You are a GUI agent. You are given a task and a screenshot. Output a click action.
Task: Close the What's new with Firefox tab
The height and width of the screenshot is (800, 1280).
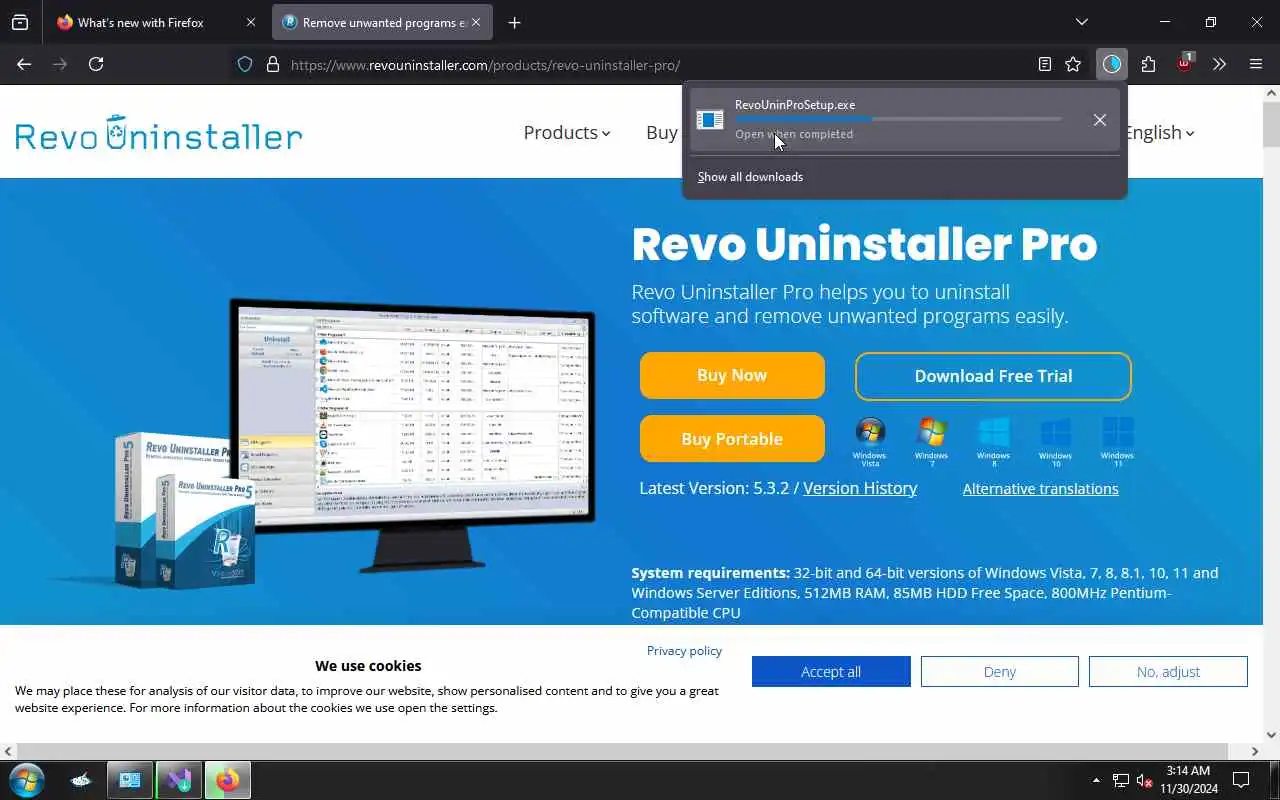click(251, 22)
